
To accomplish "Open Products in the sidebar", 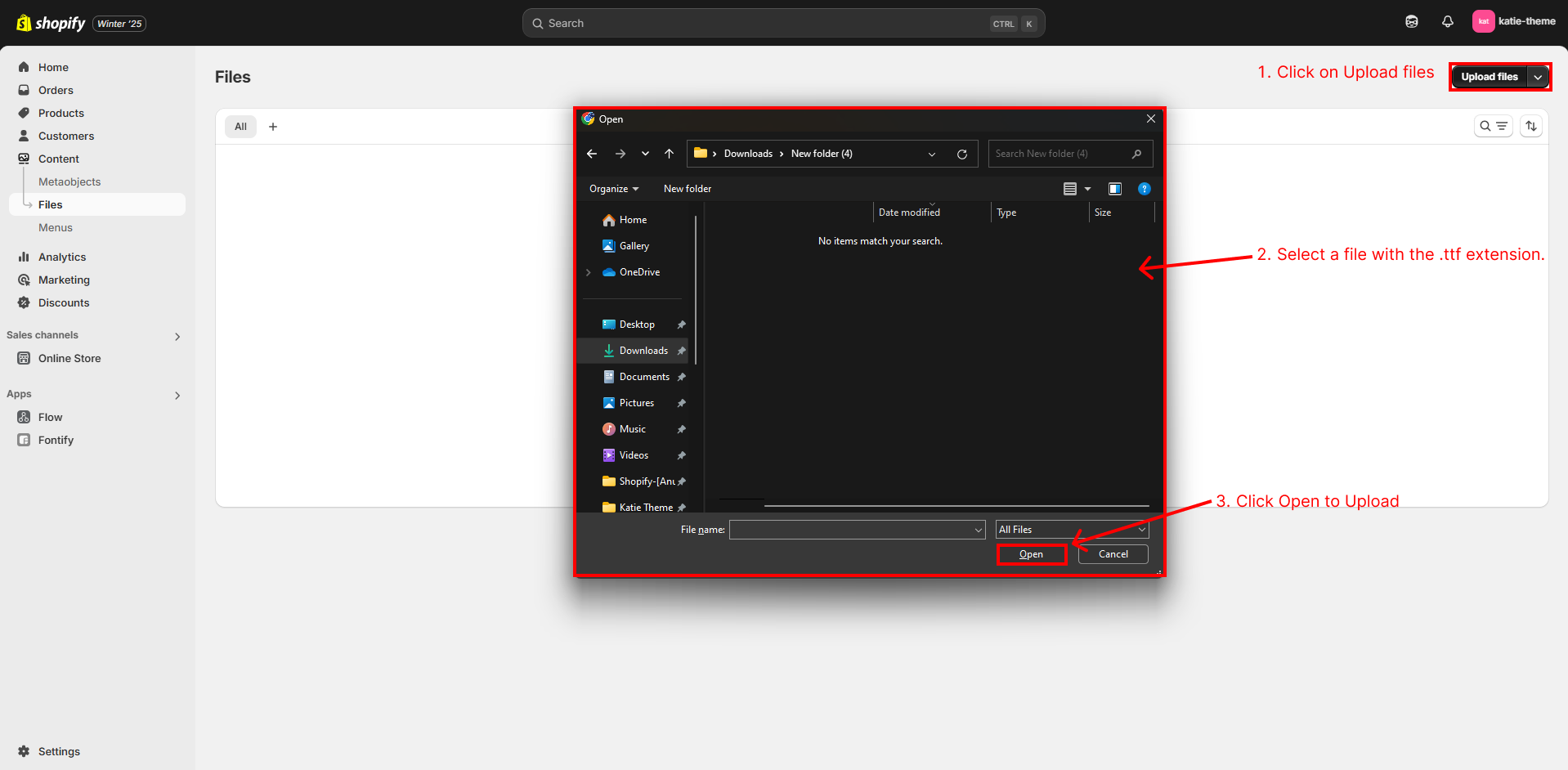I will 61,113.
